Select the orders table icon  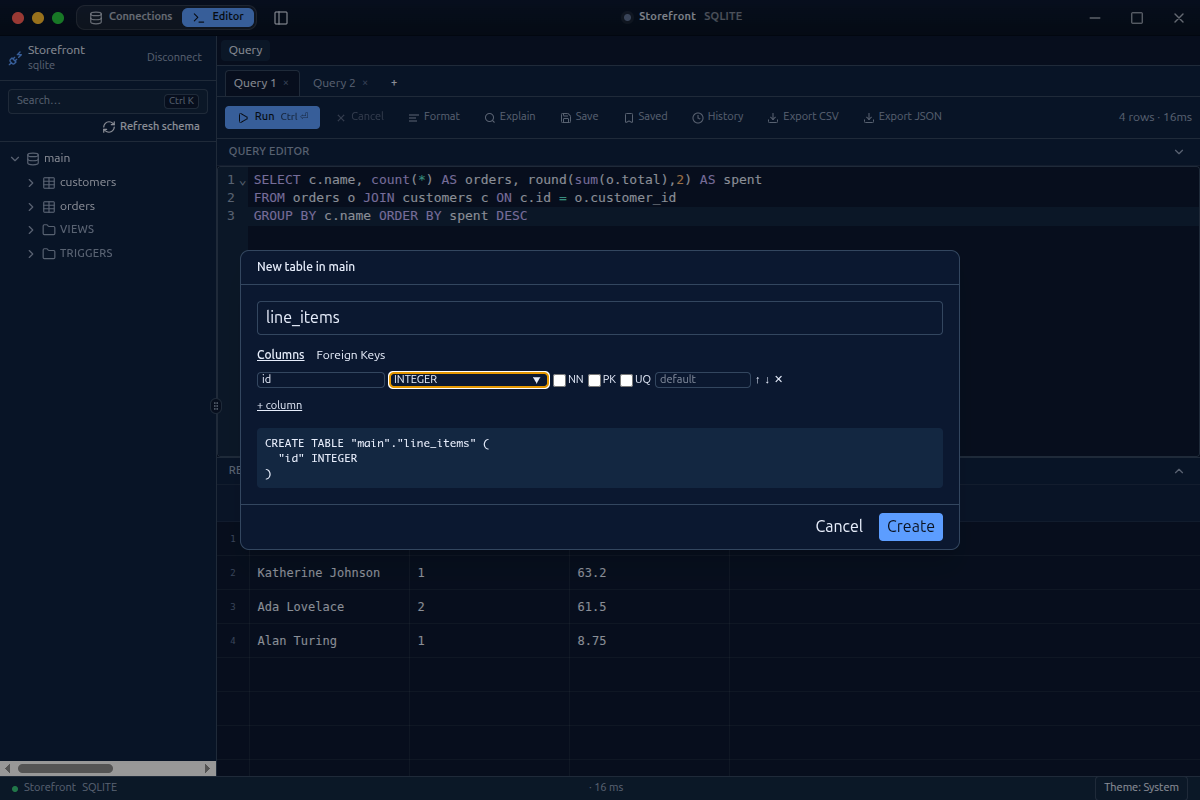click(49, 206)
